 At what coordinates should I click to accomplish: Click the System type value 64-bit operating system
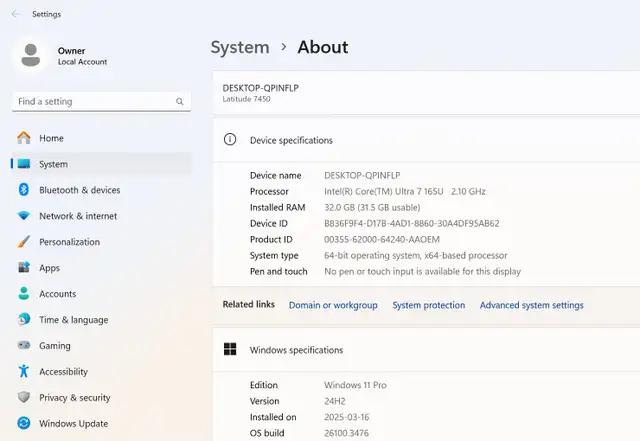416,255
